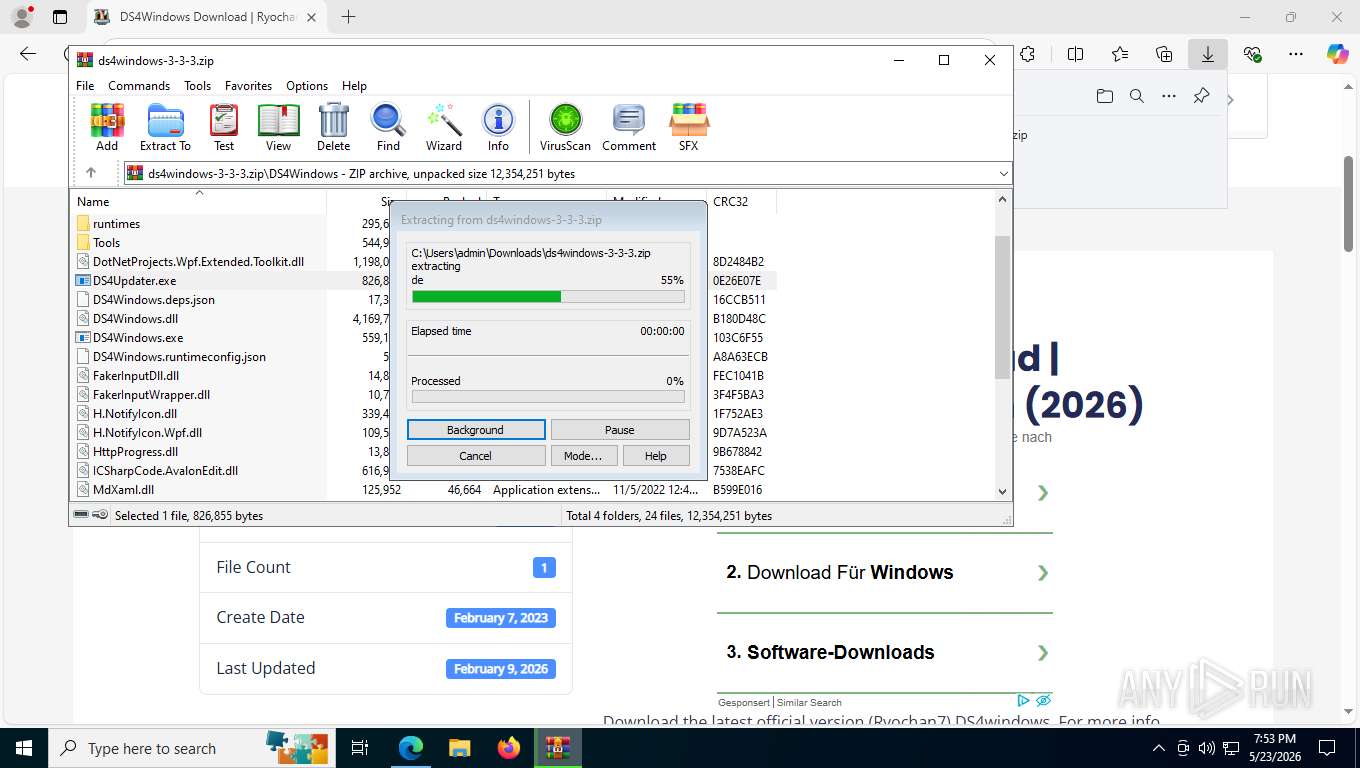
Task: Select MdXaml.dll file
Action: point(123,490)
